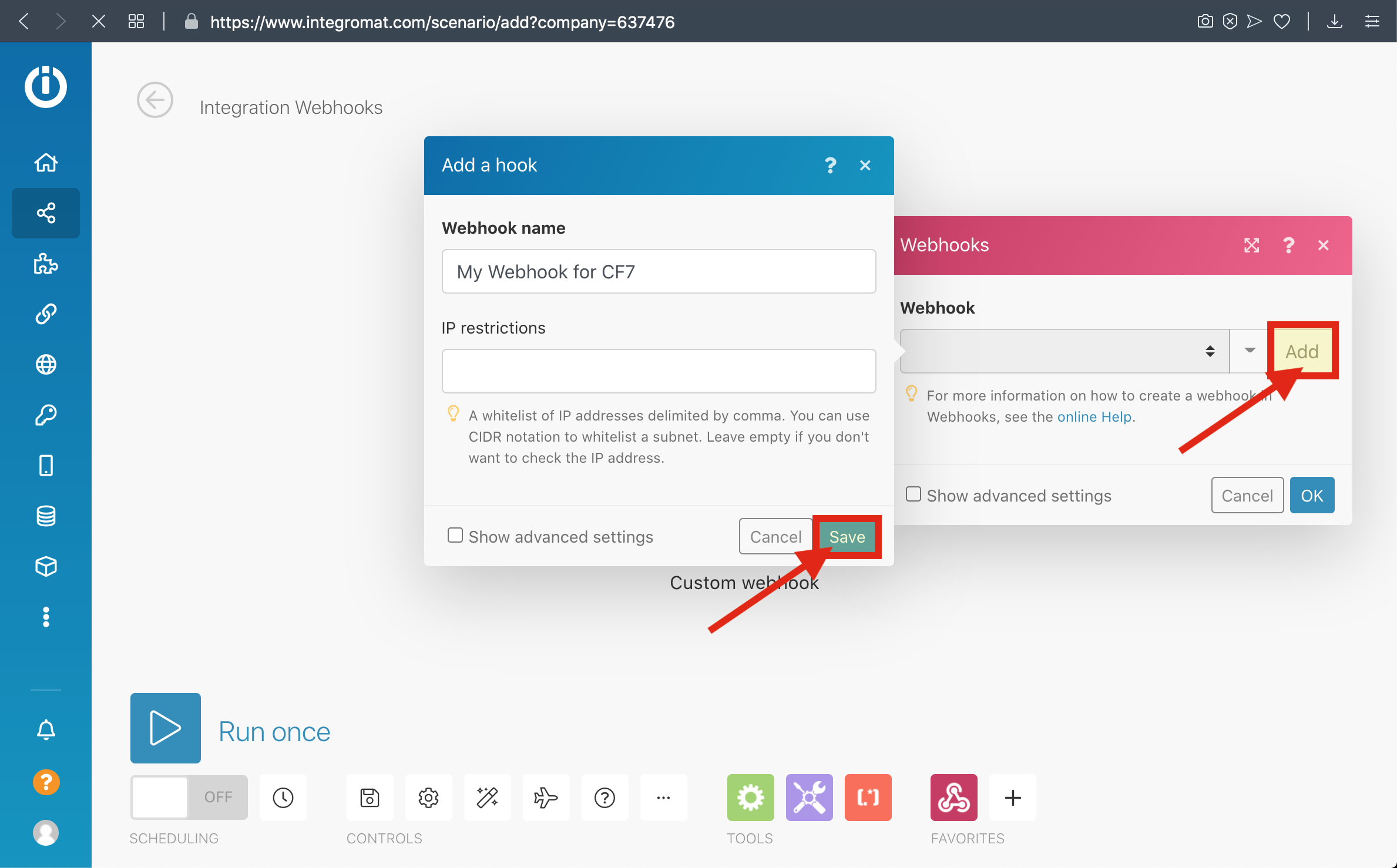Click the Save button in Add a hook
The height and width of the screenshot is (868, 1397).
[x=847, y=537]
